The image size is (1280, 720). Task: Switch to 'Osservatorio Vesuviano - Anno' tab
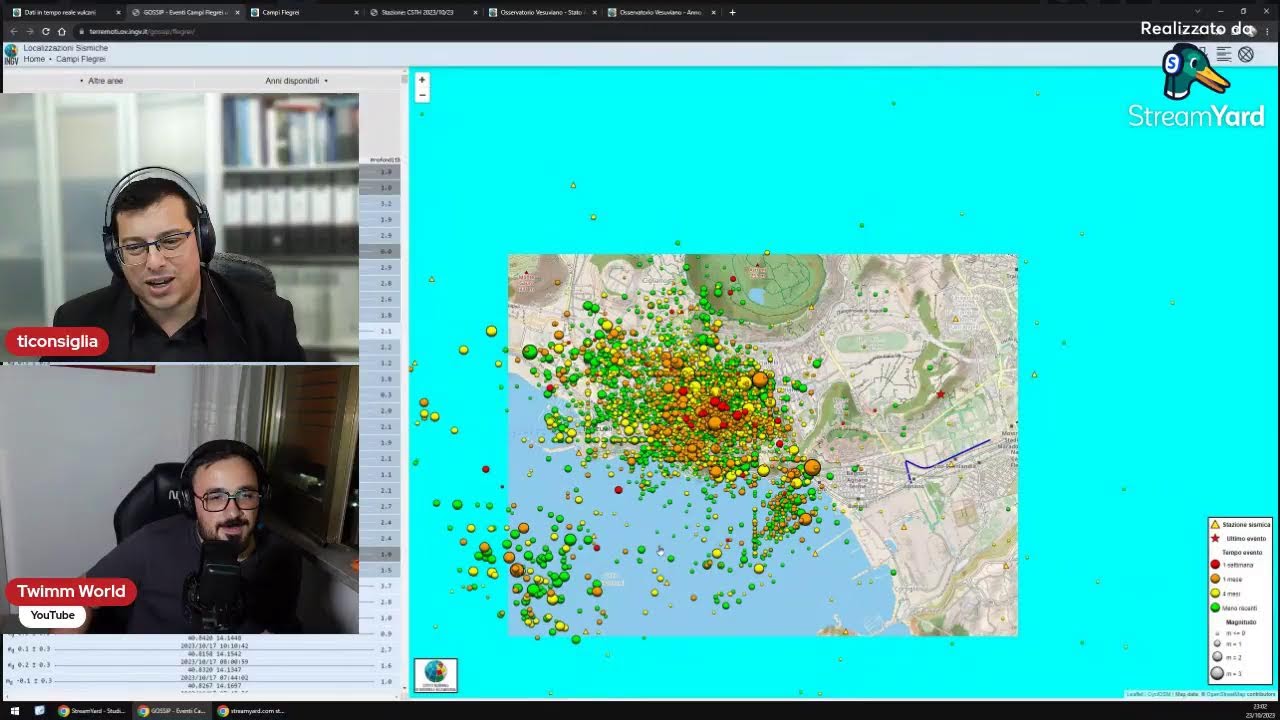pos(660,12)
